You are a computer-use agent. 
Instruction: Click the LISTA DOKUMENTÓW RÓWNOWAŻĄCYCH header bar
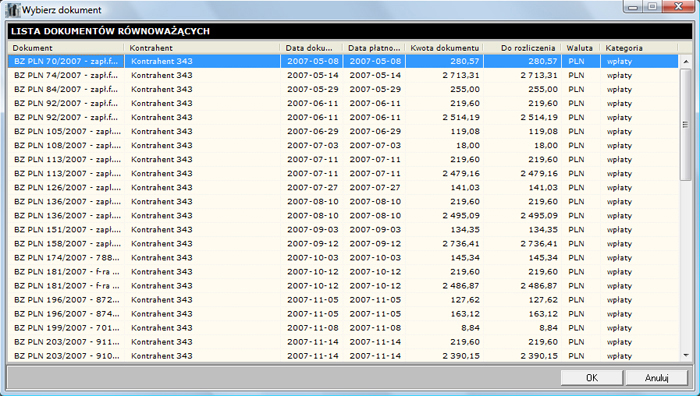click(350, 31)
